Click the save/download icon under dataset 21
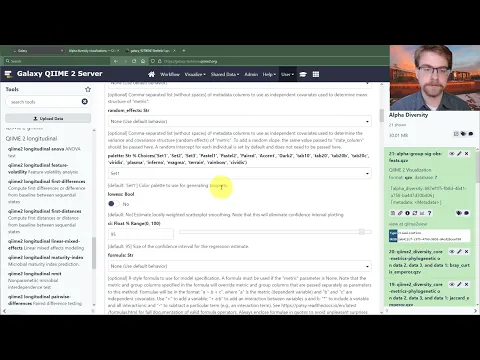Viewport: 480px width, 360px height. 393,213
